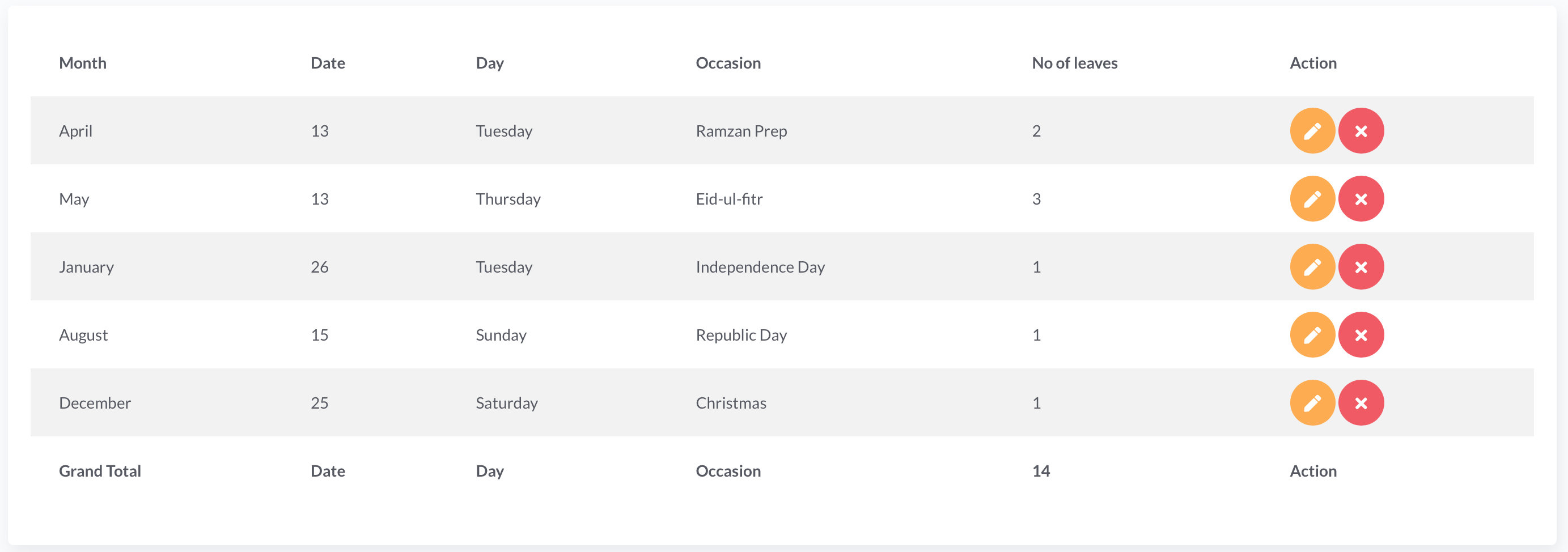Click the Date column header at top
The width and height of the screenshot is (1568, 552).
coord(328,63)
